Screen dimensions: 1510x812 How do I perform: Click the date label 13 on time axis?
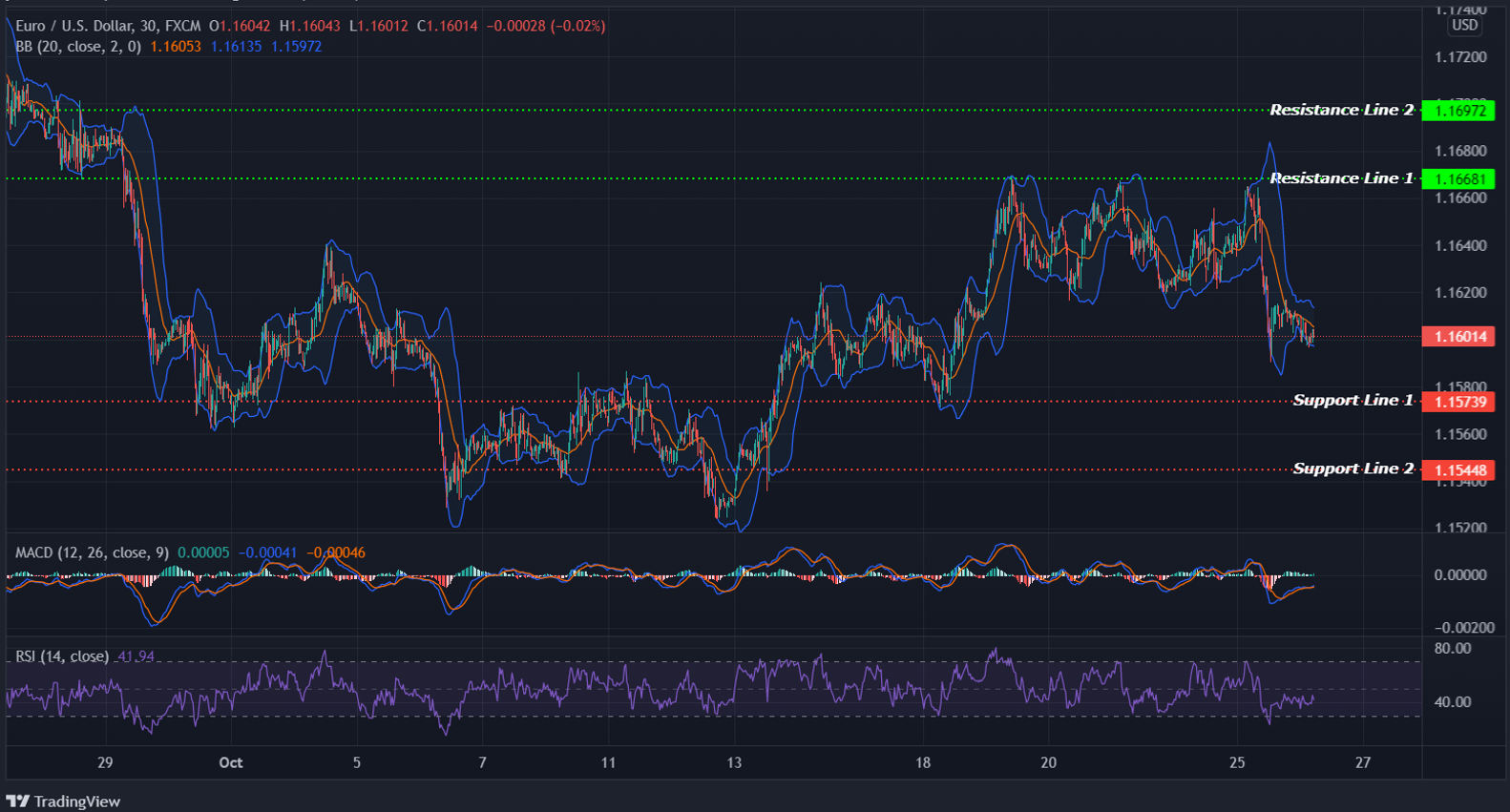click(x=734, y=762)
